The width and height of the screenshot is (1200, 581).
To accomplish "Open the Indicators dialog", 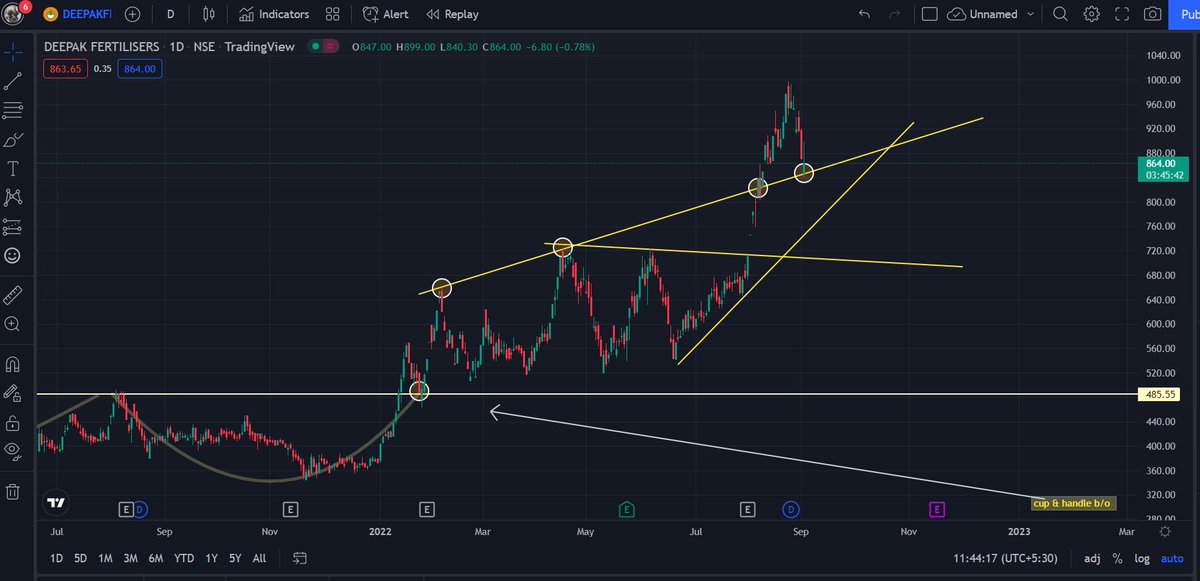I will click(274, 14).
